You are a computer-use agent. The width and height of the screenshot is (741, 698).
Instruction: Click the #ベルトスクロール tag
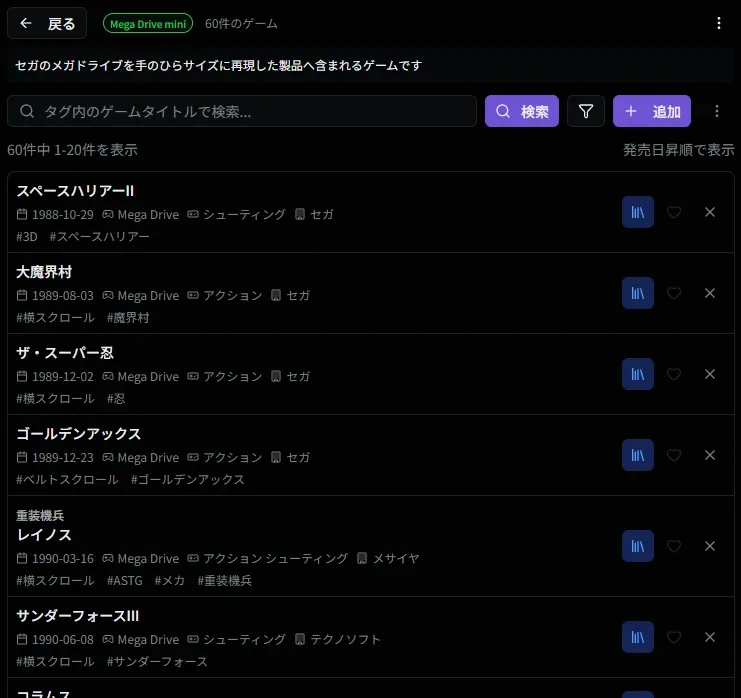[67, 479]
